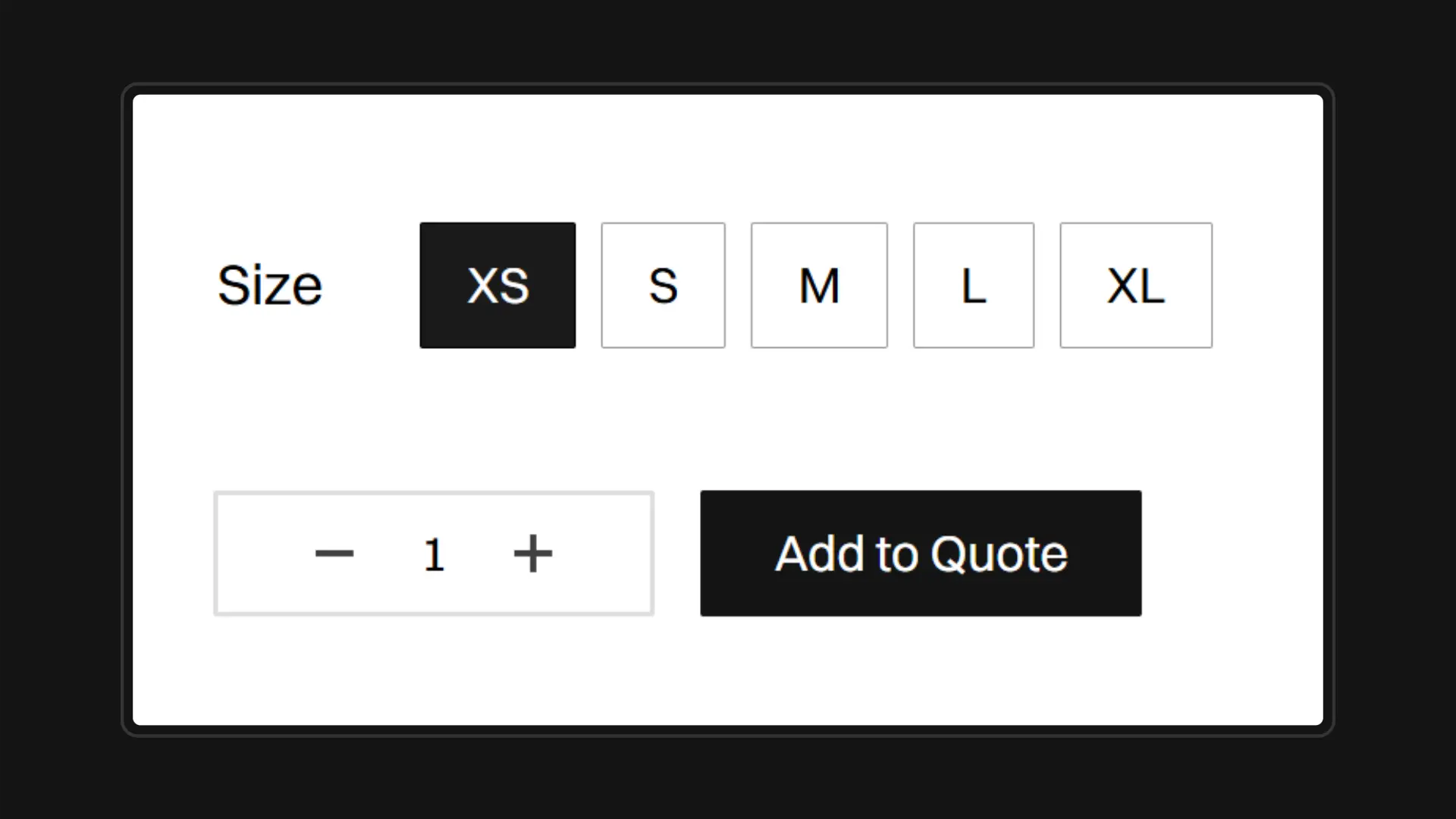The image size is (1456, 819).
Task: Pick size L
Action: (974, 285)
